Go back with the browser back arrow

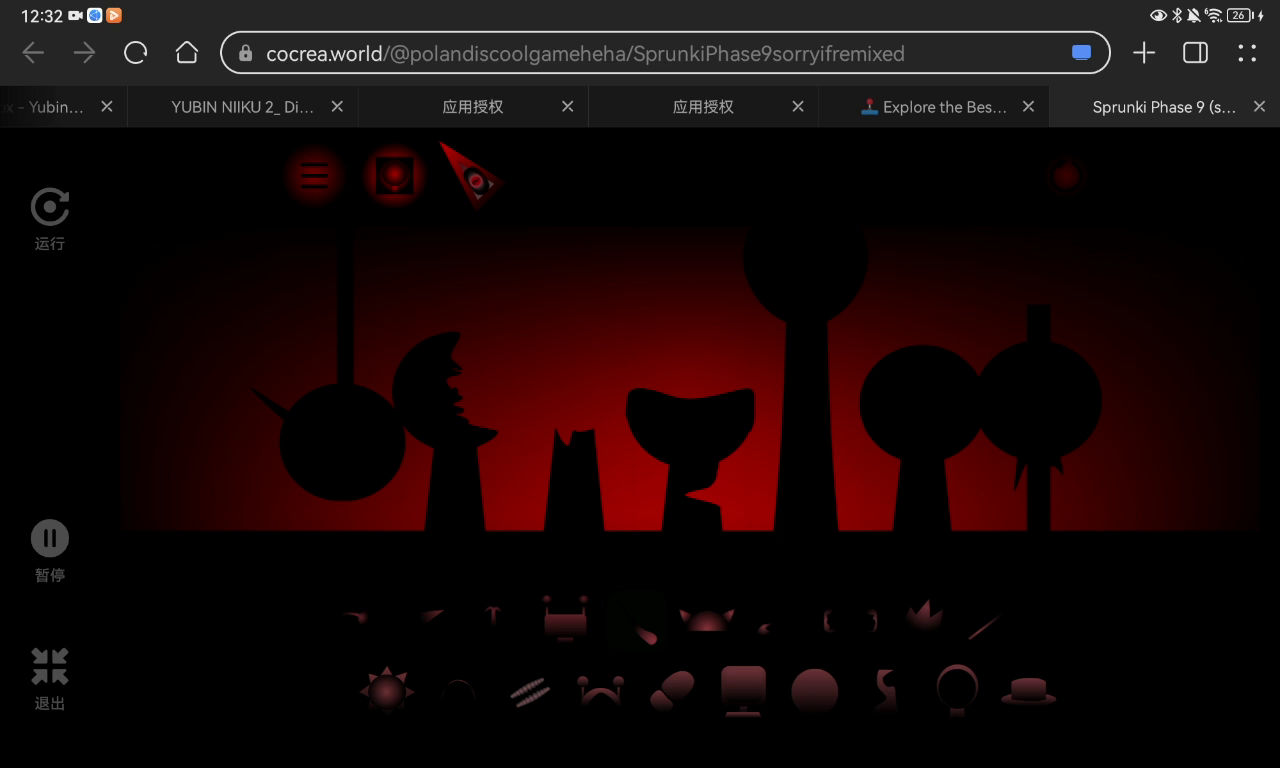click(33, 53)
